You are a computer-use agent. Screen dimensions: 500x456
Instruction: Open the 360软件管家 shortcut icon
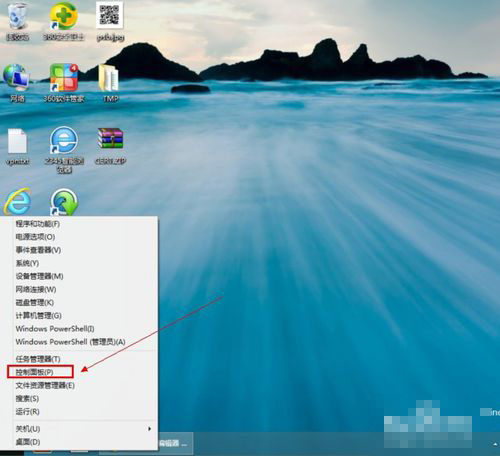(64, 83)
